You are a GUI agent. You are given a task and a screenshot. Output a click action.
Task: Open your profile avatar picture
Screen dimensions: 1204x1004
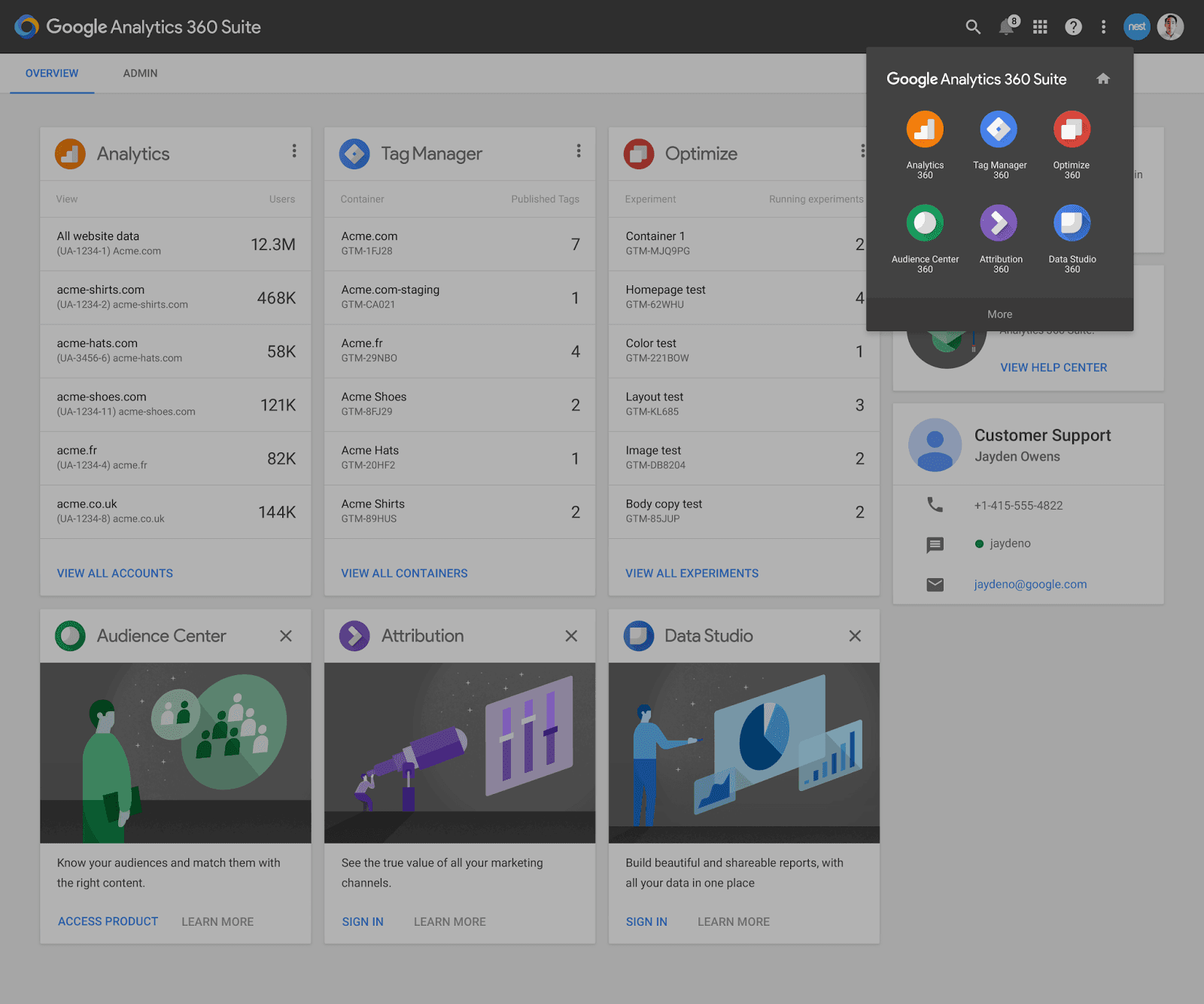(1170, 26)
